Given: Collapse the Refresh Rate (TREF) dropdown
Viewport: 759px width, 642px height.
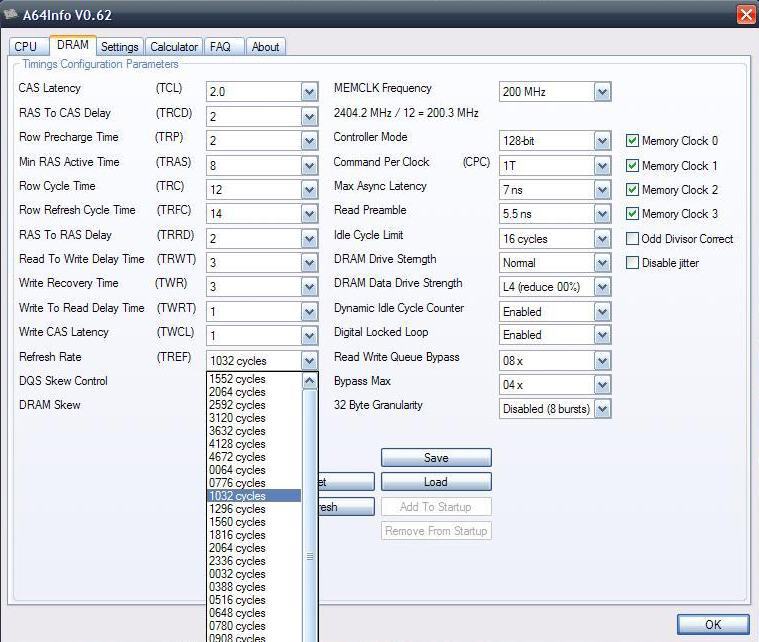Looking at the screenshot, I should point(309,361).
